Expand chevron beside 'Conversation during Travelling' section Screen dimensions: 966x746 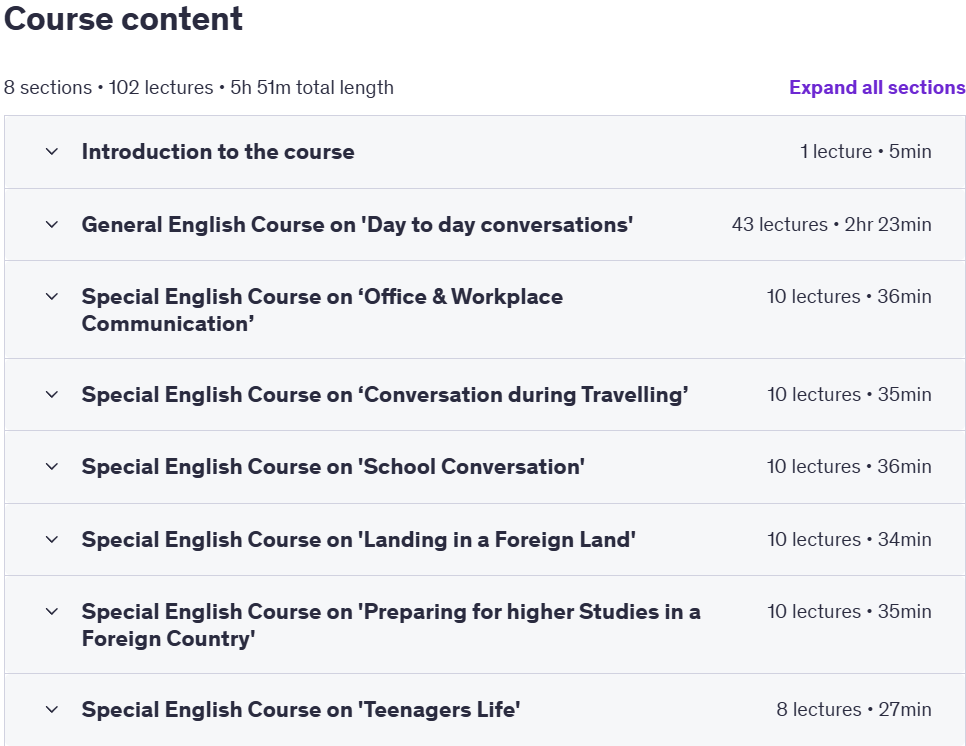(x=52, y=394)
